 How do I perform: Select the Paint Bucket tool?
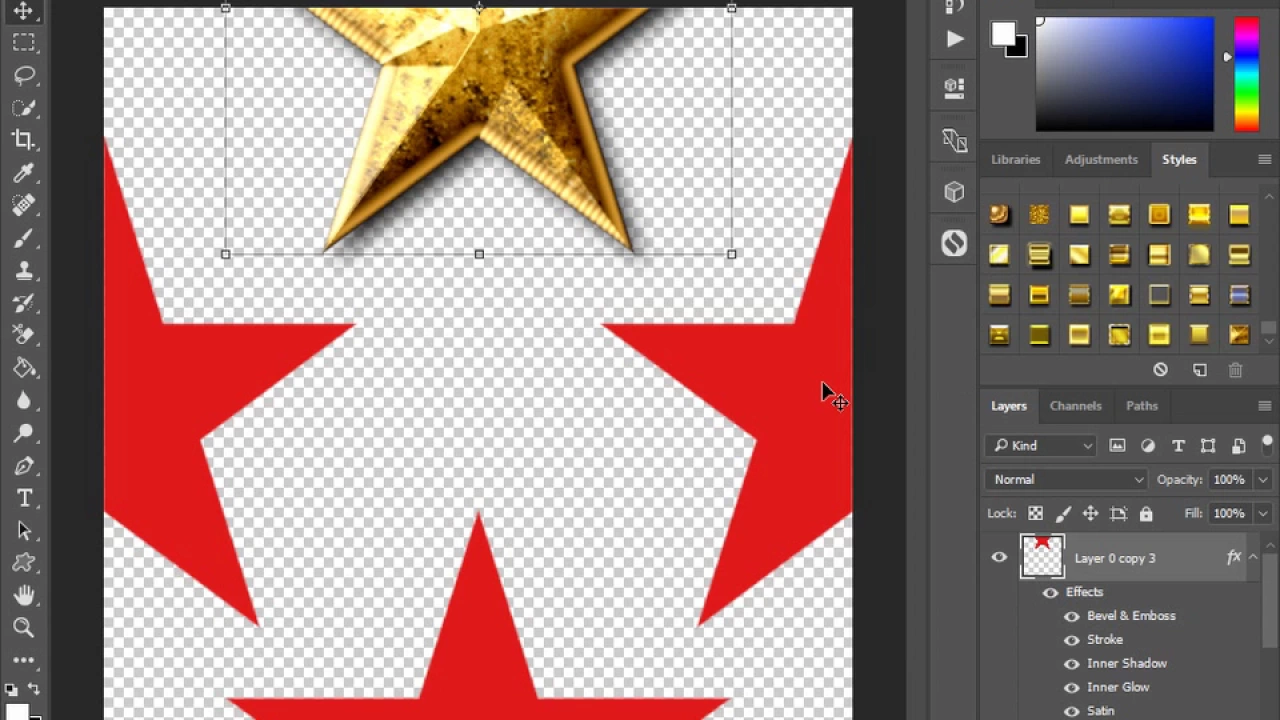[x=24, y=368]
